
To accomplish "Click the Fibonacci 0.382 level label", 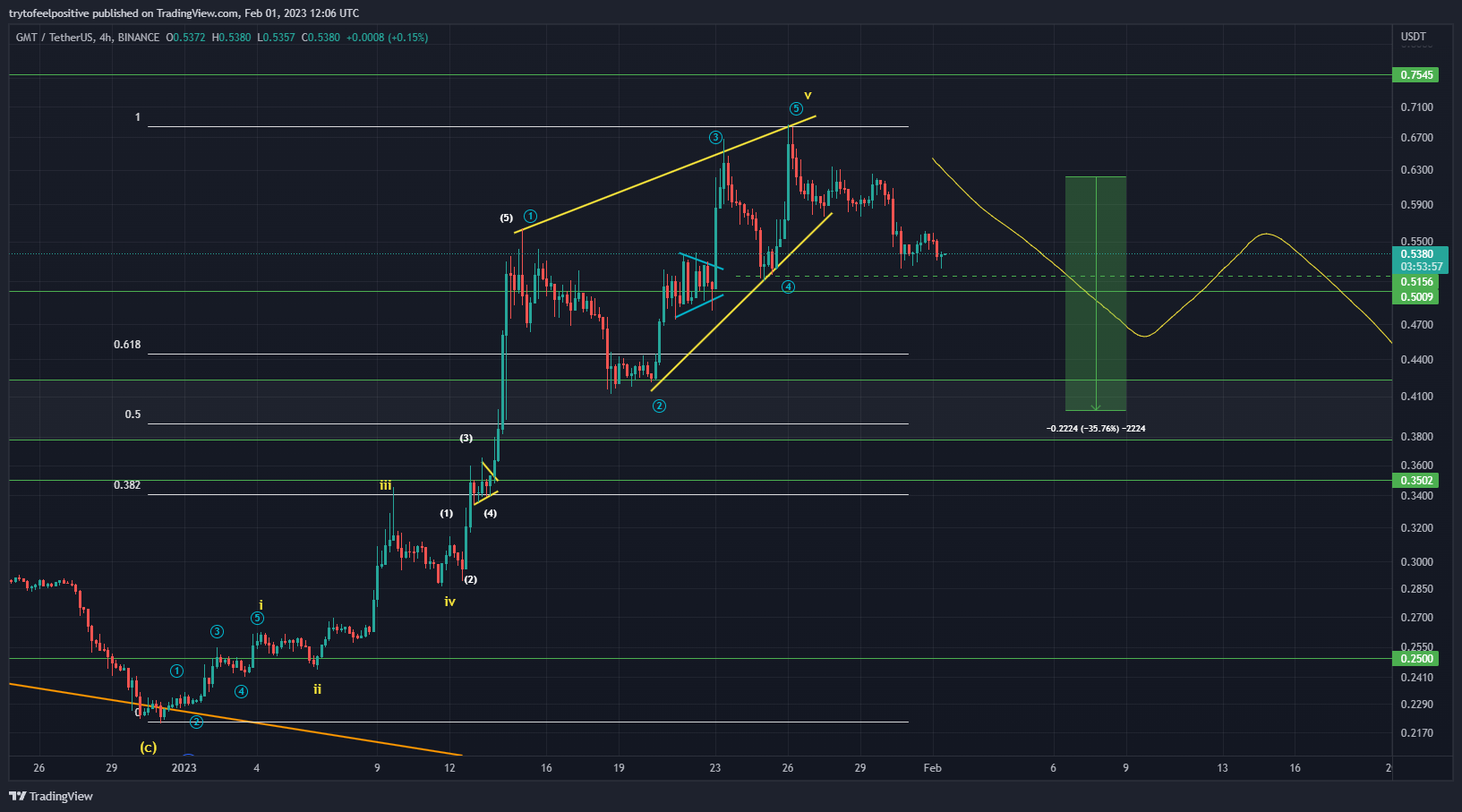I will click(127, 485).
